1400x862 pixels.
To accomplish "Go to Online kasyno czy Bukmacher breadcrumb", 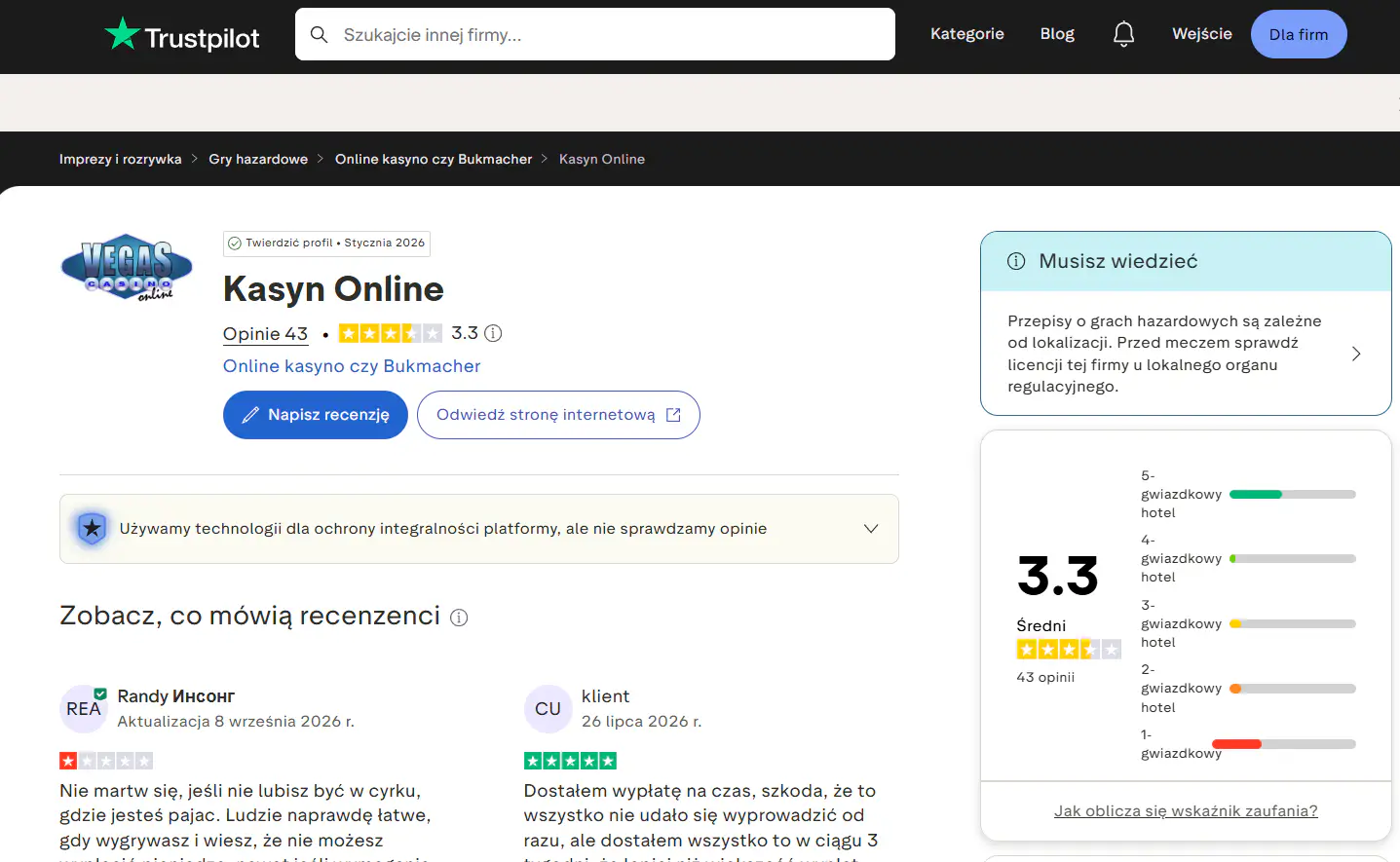I will click(x=434, y=159).
